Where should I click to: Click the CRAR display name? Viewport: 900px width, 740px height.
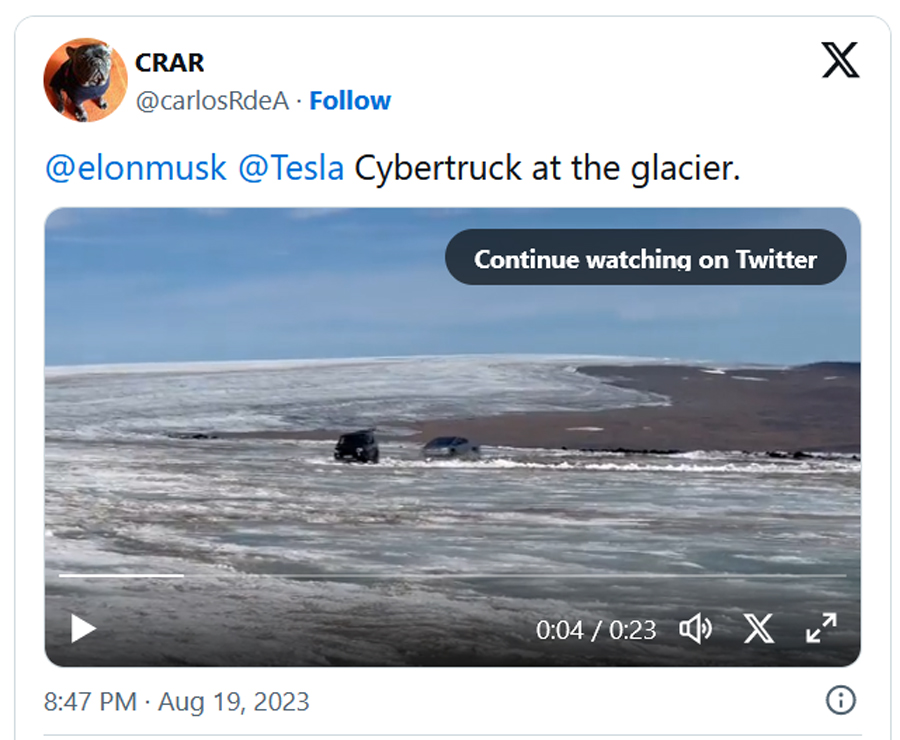pos(170,62)
